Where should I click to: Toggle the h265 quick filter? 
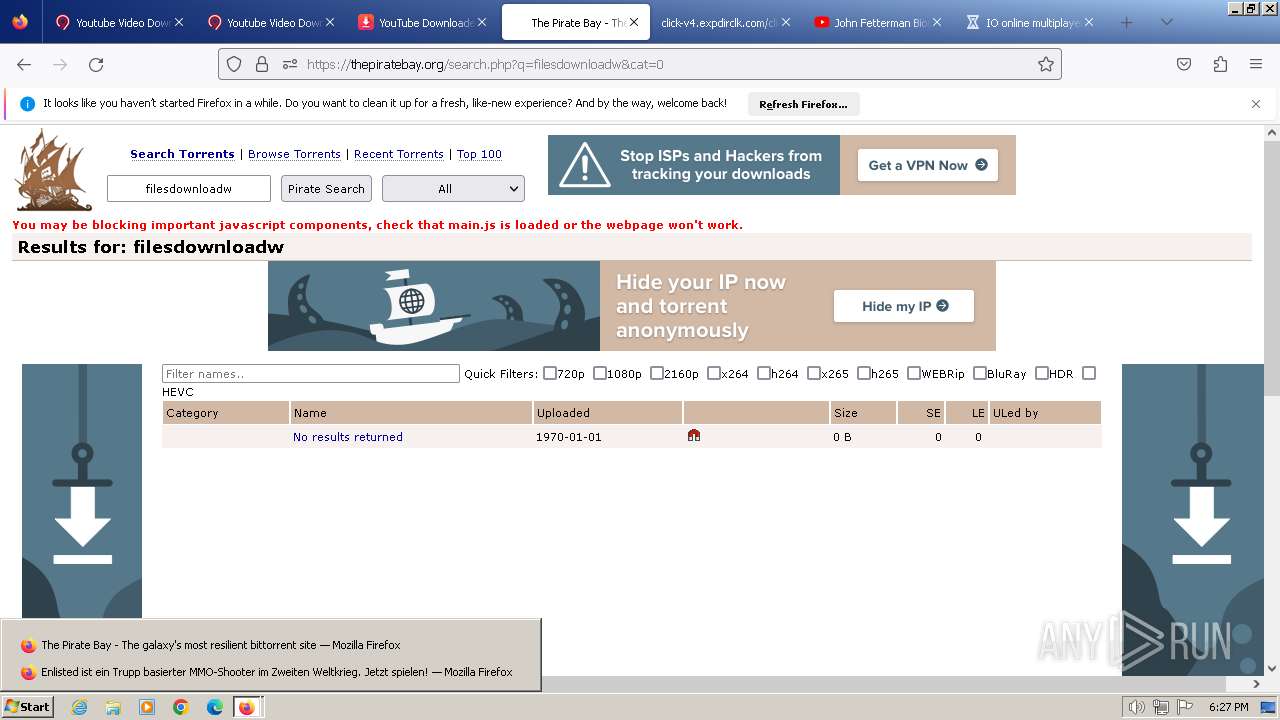pos(864,373)
